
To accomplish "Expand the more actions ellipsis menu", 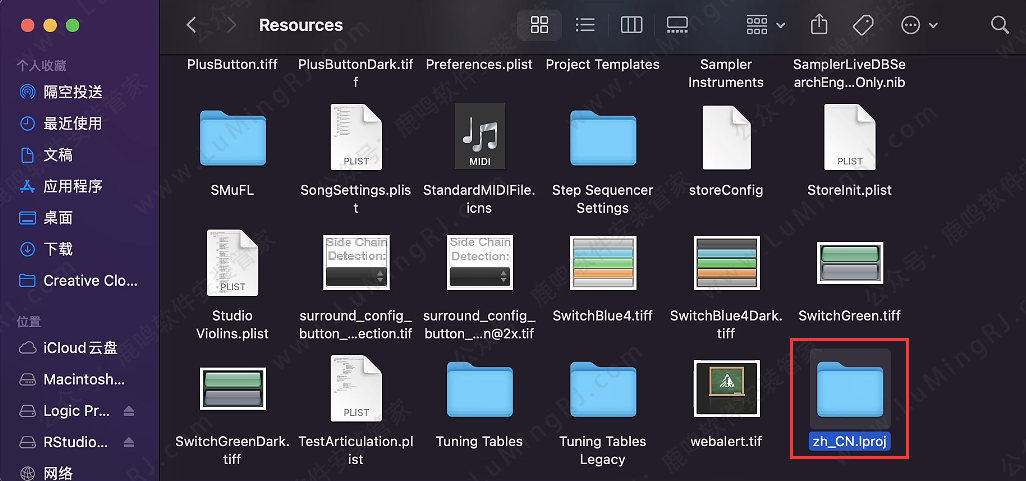I will (919, 25).
